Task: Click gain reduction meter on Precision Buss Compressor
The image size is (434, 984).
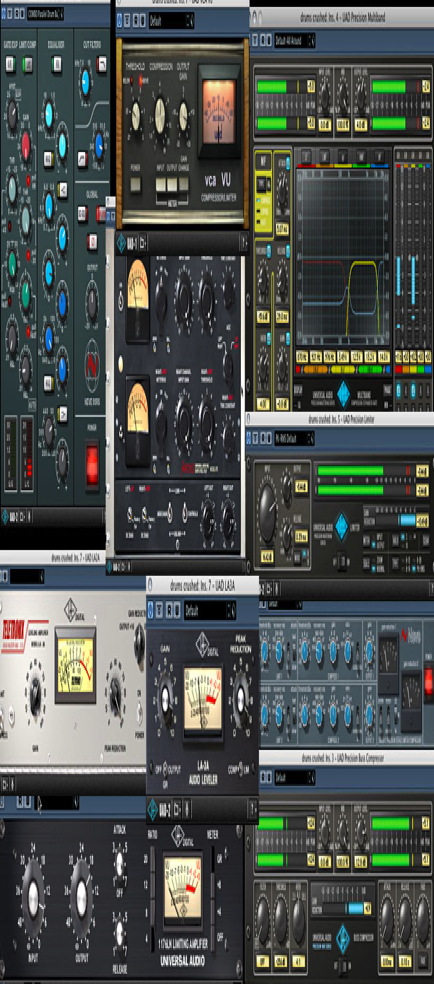Action: pos(341,908)
